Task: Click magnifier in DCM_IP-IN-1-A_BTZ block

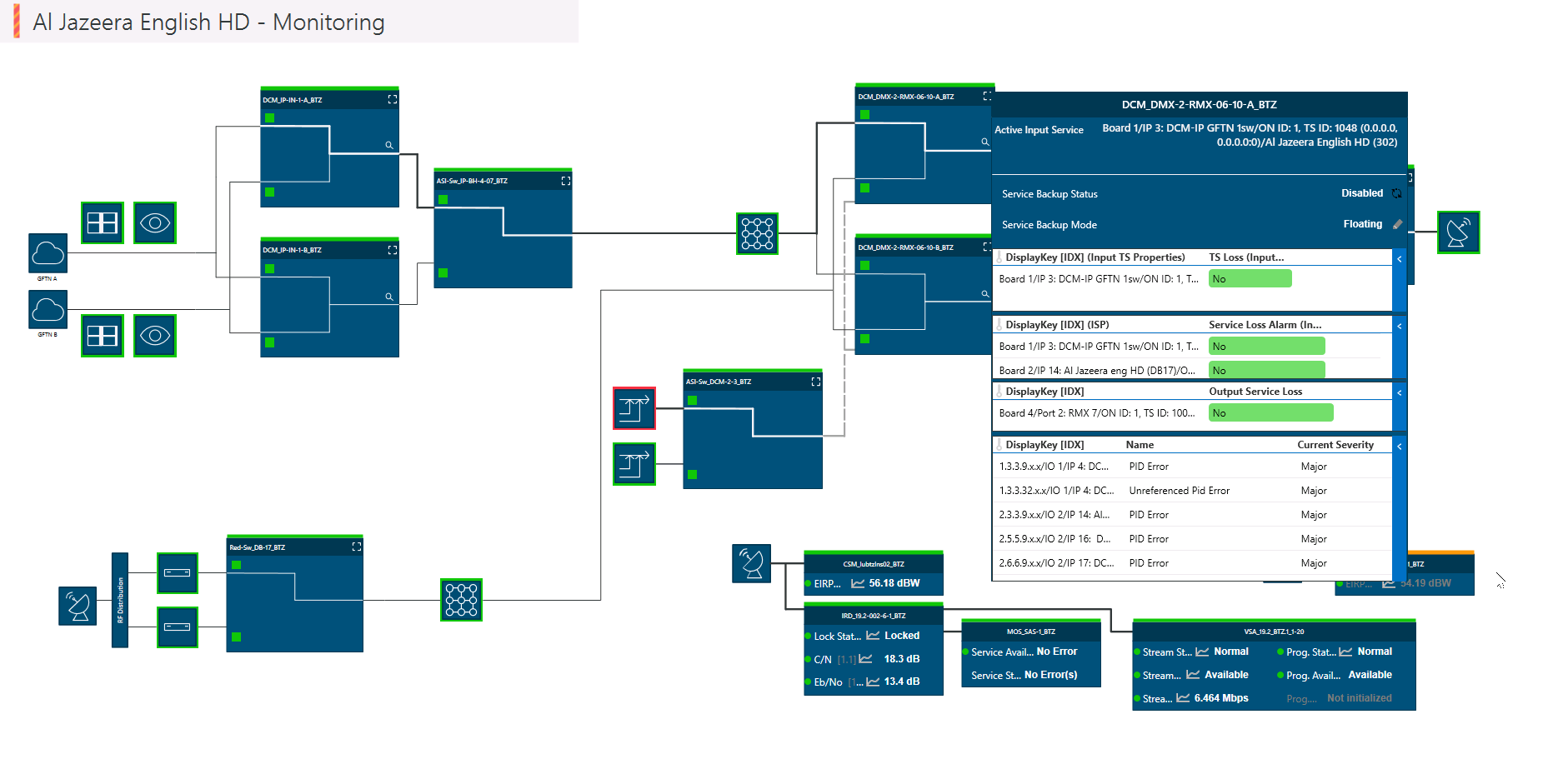Action: 388,145
